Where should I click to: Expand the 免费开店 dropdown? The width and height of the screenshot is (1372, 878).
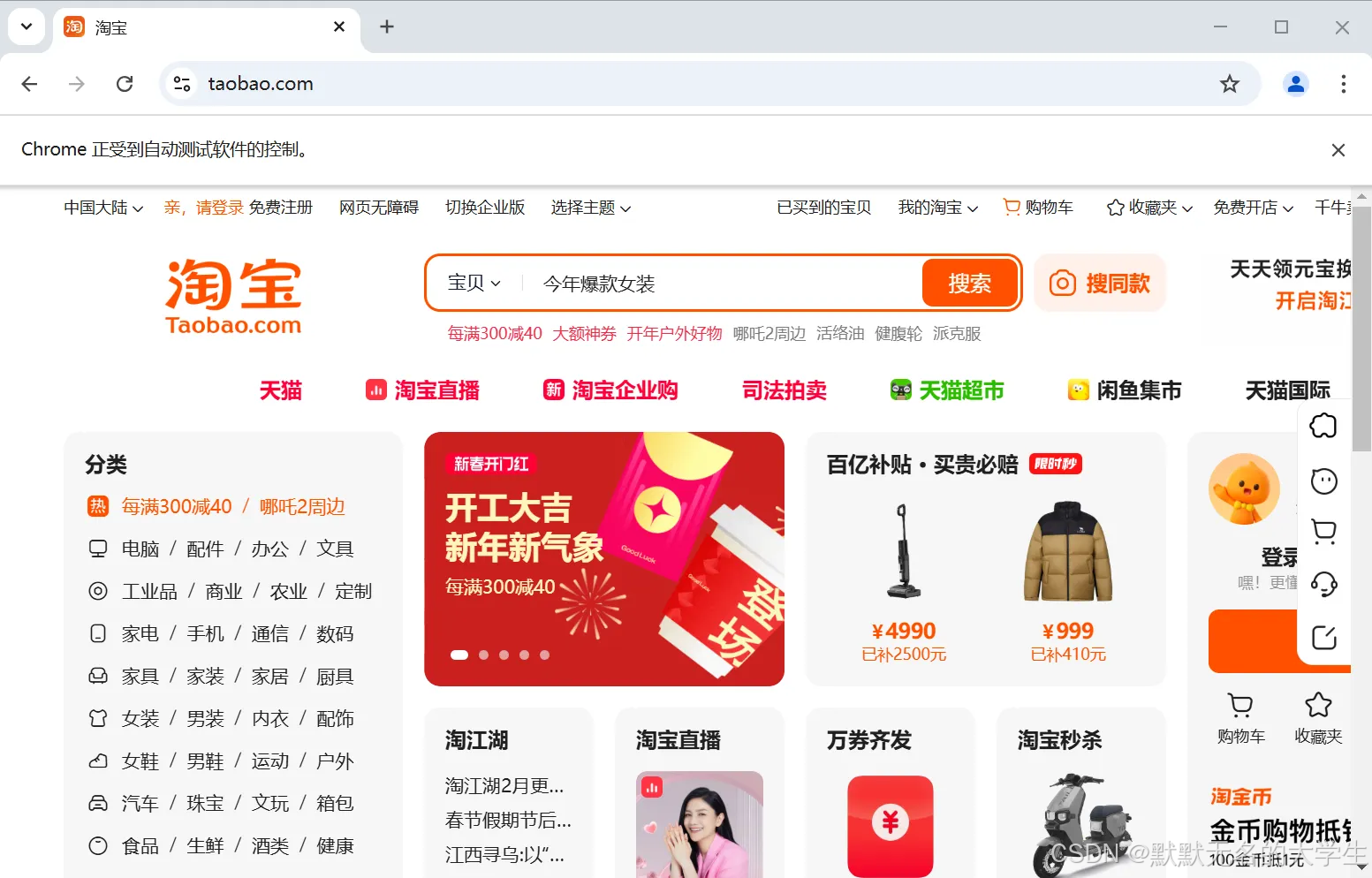pos(1254,208)
